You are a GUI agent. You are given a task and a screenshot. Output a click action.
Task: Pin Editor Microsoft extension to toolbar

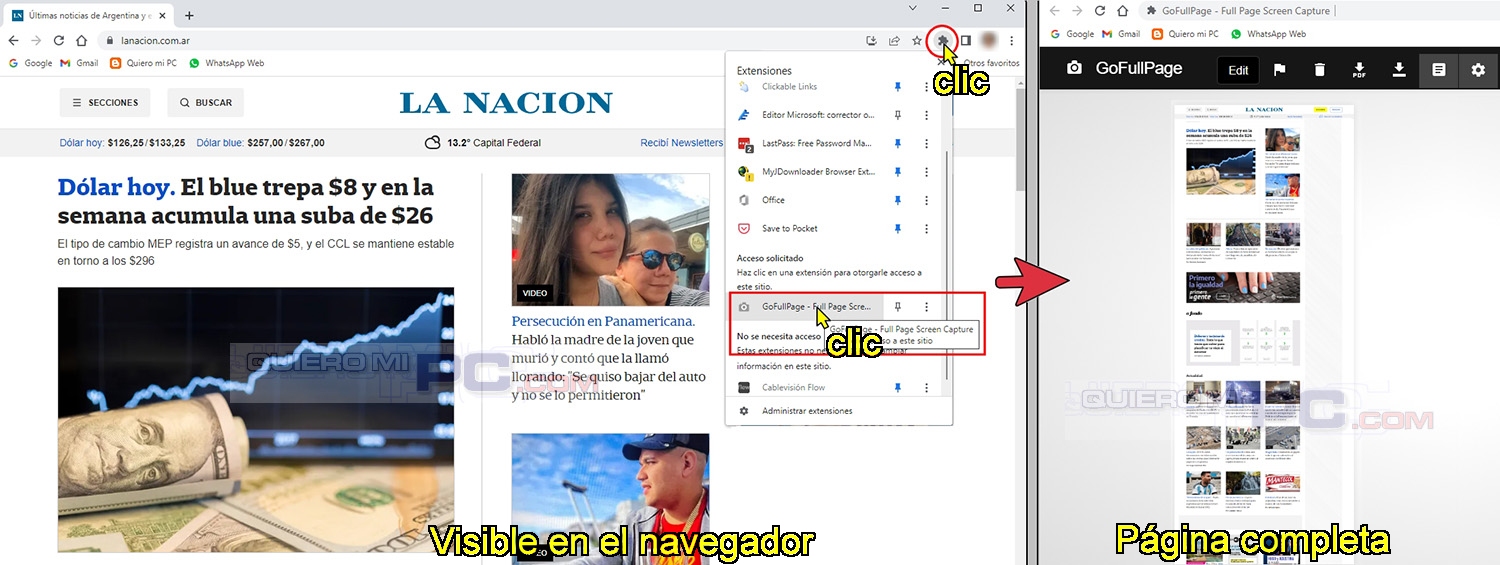[x=897, y=115]
